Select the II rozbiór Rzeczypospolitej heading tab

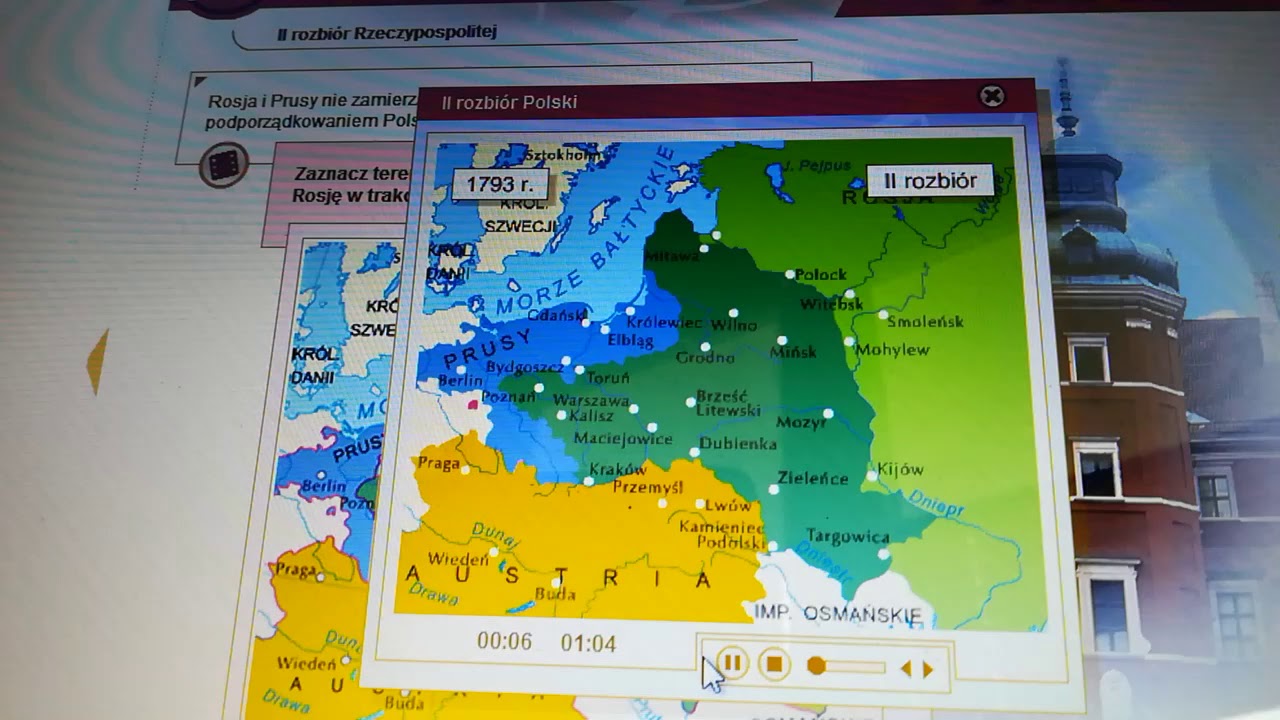[x=387, y=33]
